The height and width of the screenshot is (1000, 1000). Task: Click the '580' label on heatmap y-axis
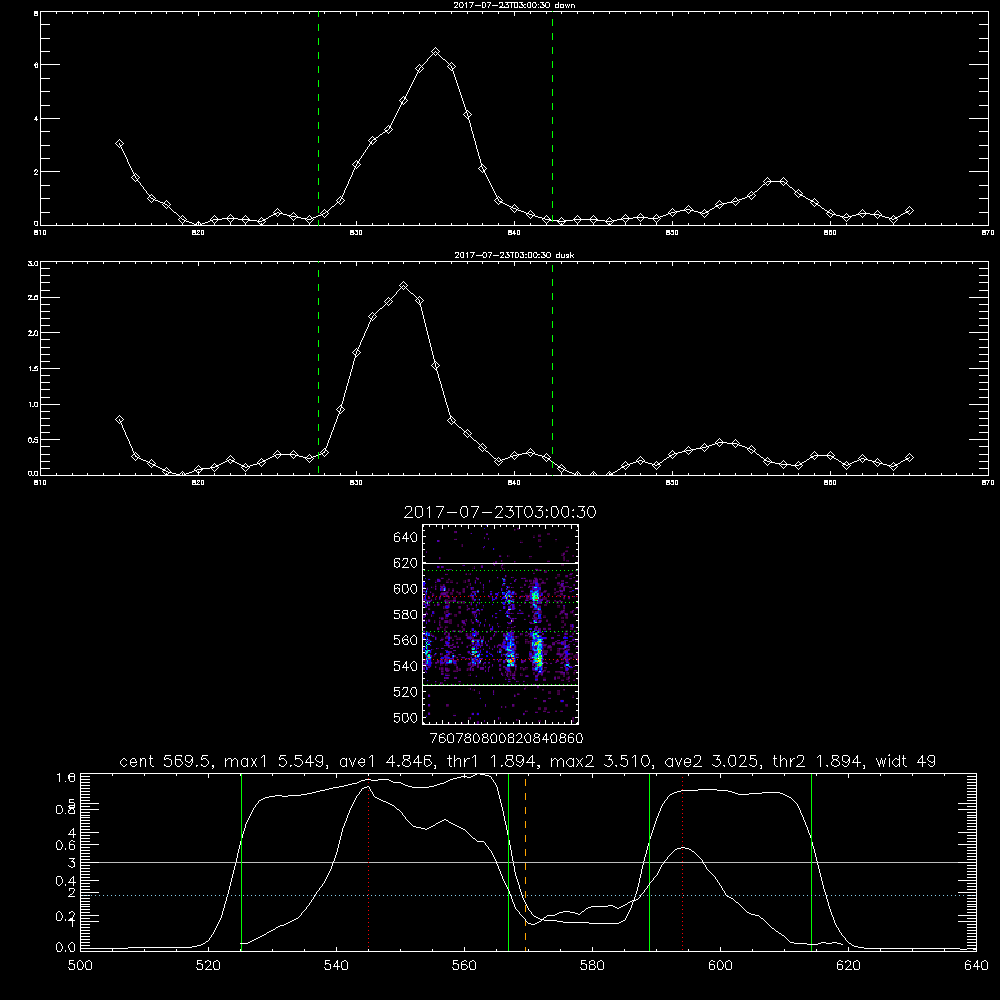pos(406,615)
